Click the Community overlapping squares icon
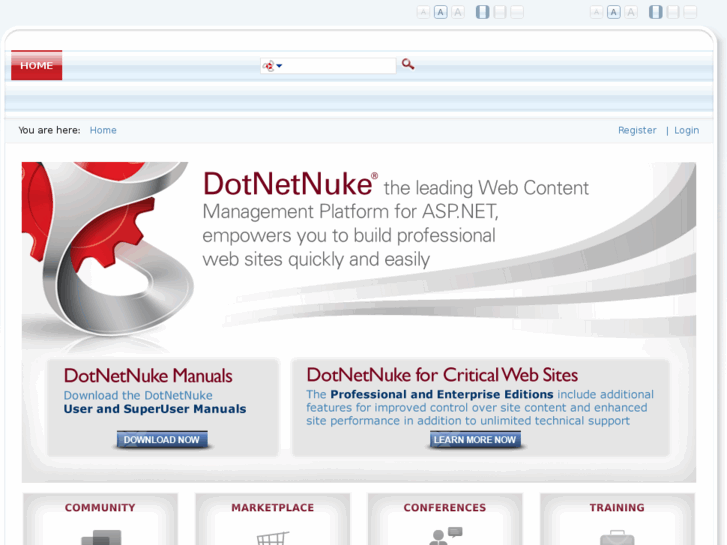This screenshot has height=545, width=727. coord(101,538)
